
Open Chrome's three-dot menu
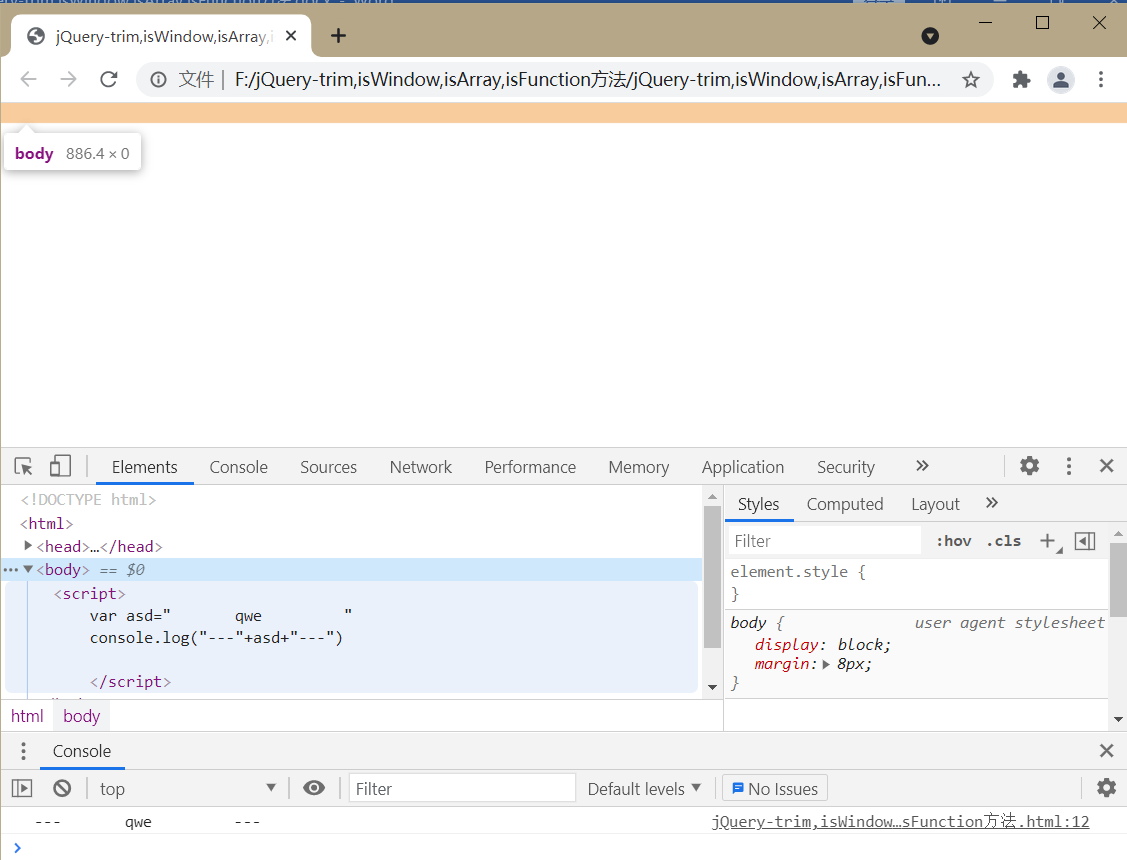(x=1100, y=79)
